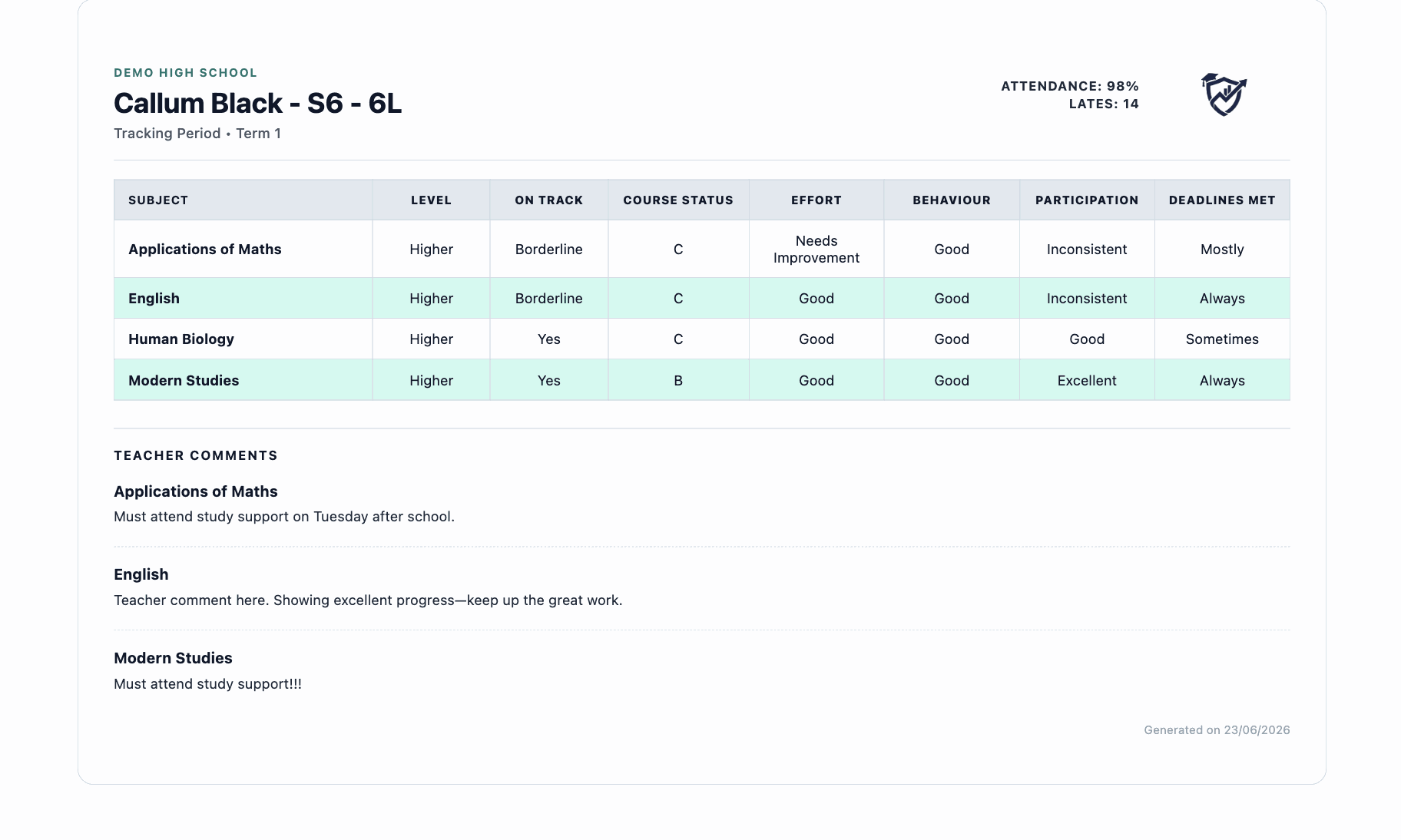The width and height of the screenshot is (1401, 840).
Task: Click the Participation column header
Action: 1087,200
